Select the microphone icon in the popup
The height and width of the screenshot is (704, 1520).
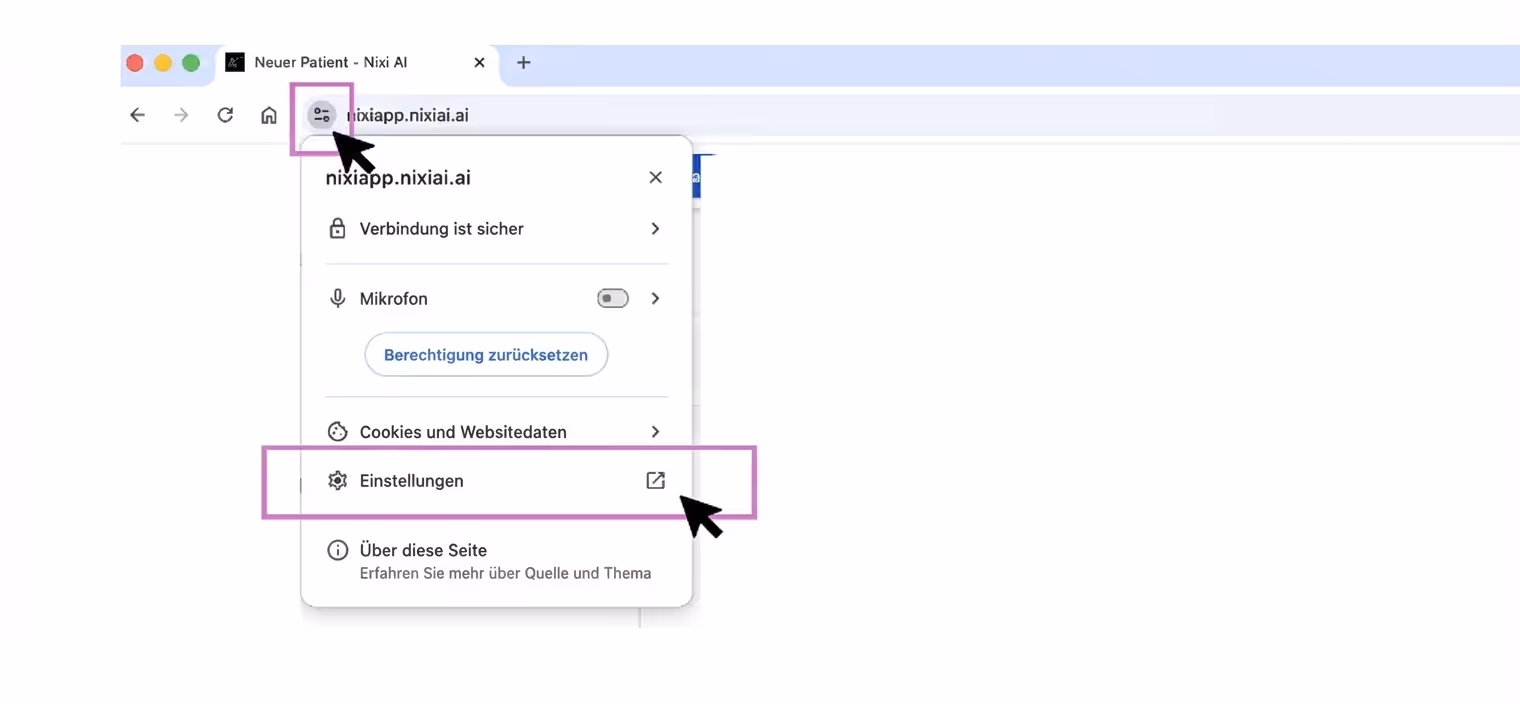[337, 298]
